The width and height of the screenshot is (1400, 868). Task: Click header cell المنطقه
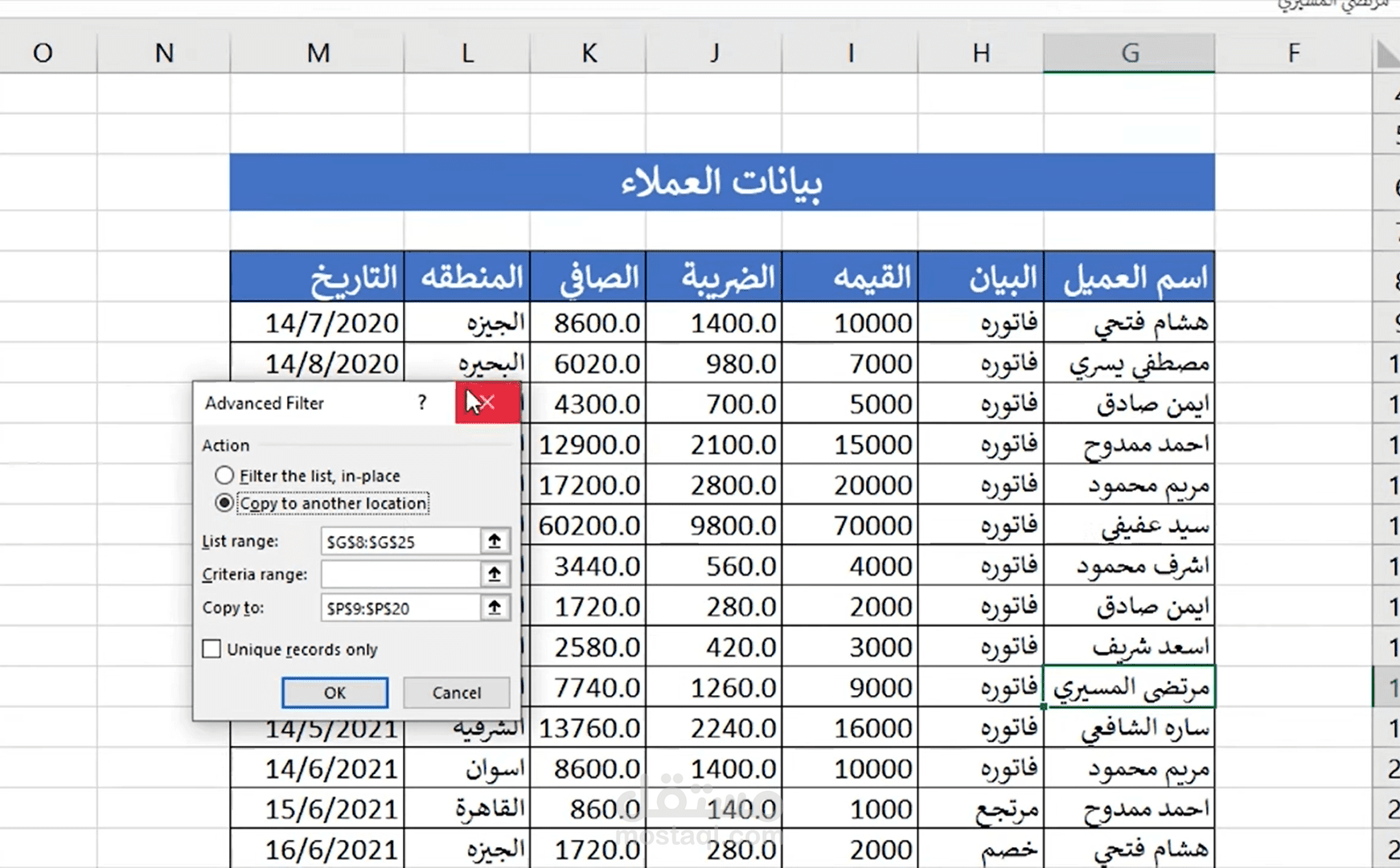click(467, 277)
